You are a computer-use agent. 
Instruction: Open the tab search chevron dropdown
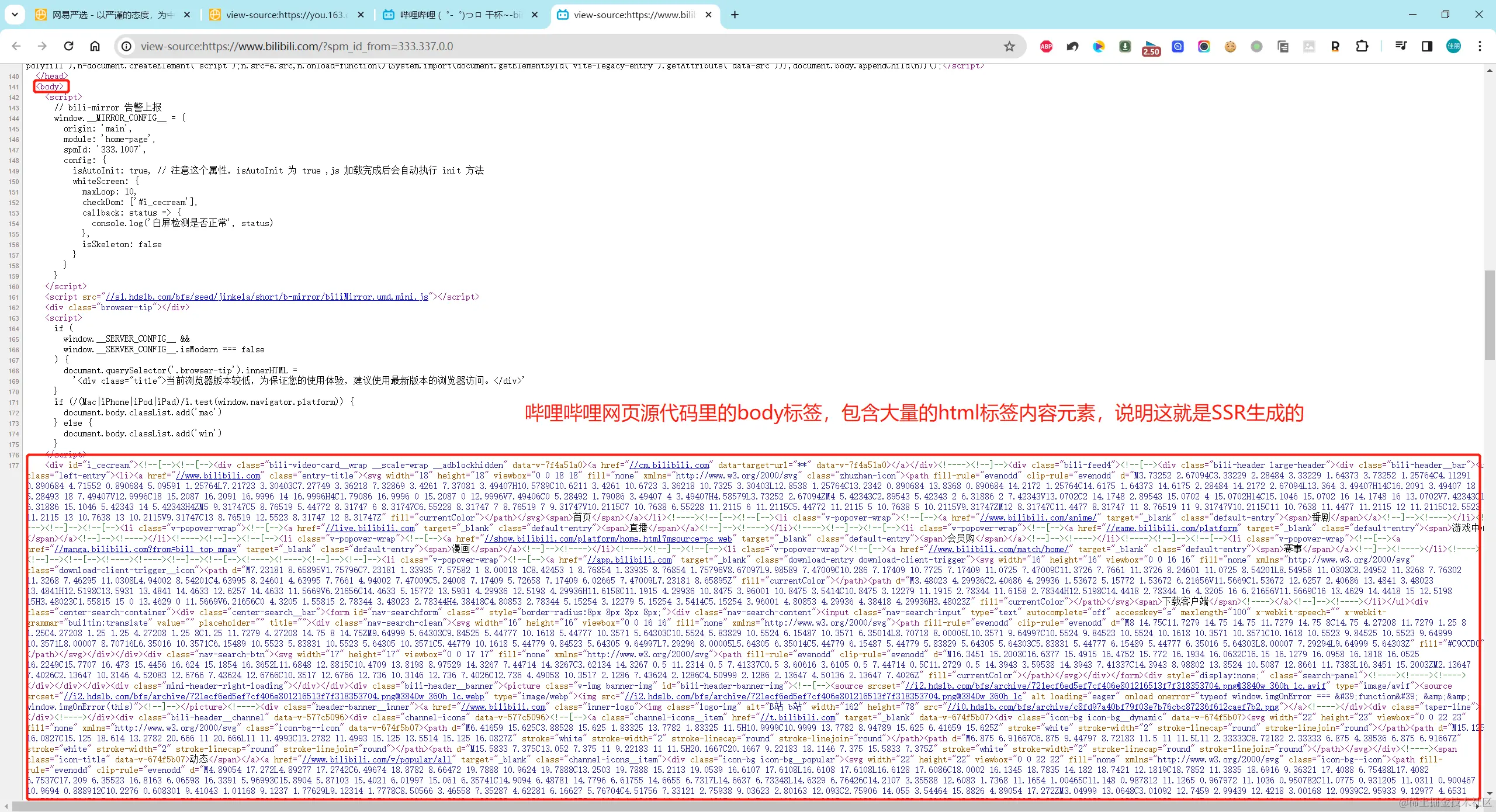tap(15, 15)
